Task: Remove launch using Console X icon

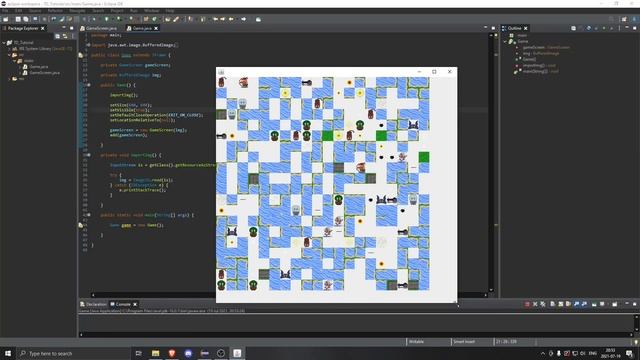Action: click(535, 304)
